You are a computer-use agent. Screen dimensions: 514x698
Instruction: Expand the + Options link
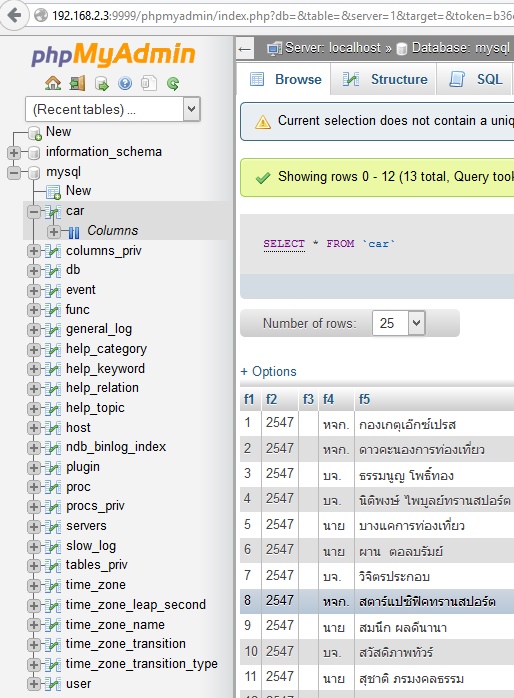tap(268, 371)
